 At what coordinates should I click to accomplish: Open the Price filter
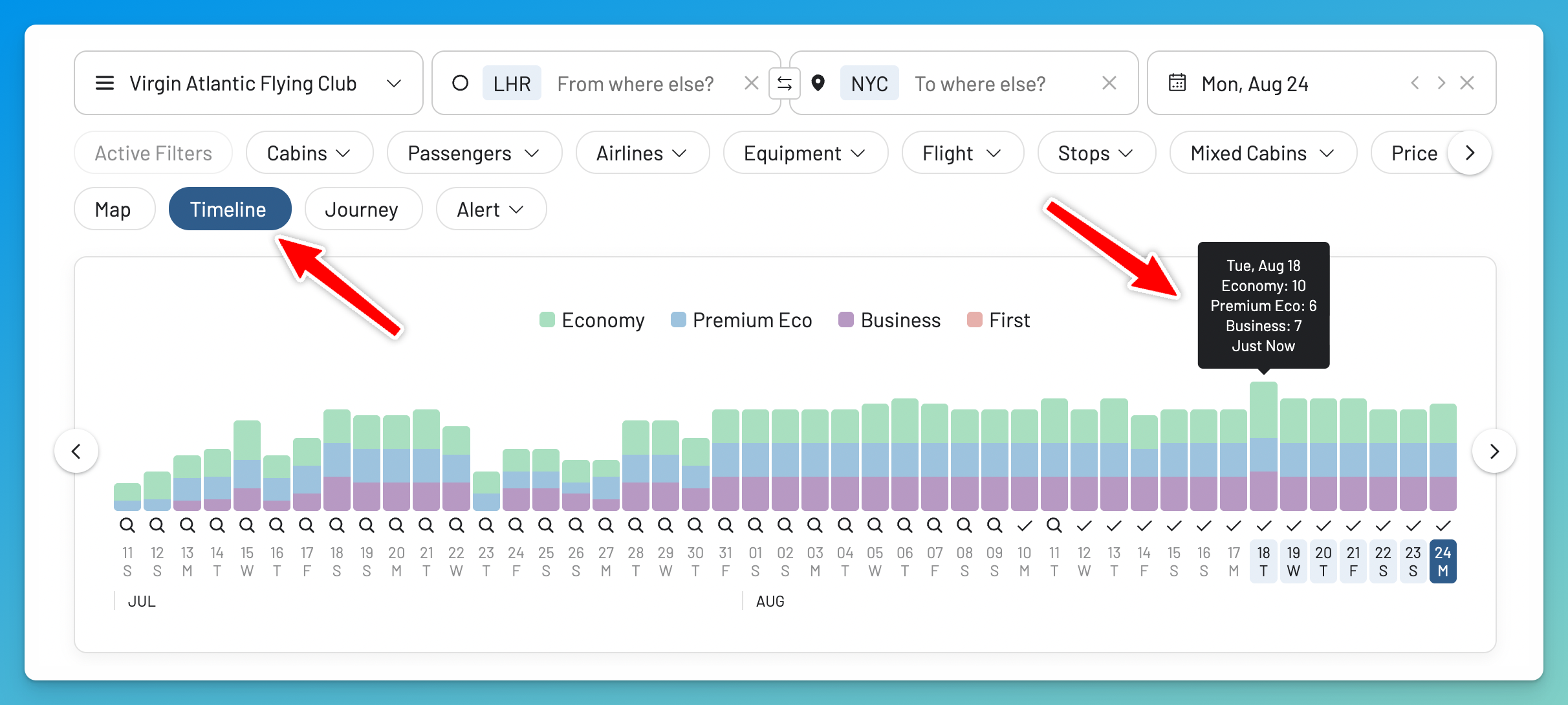[x=1414, y=153]
